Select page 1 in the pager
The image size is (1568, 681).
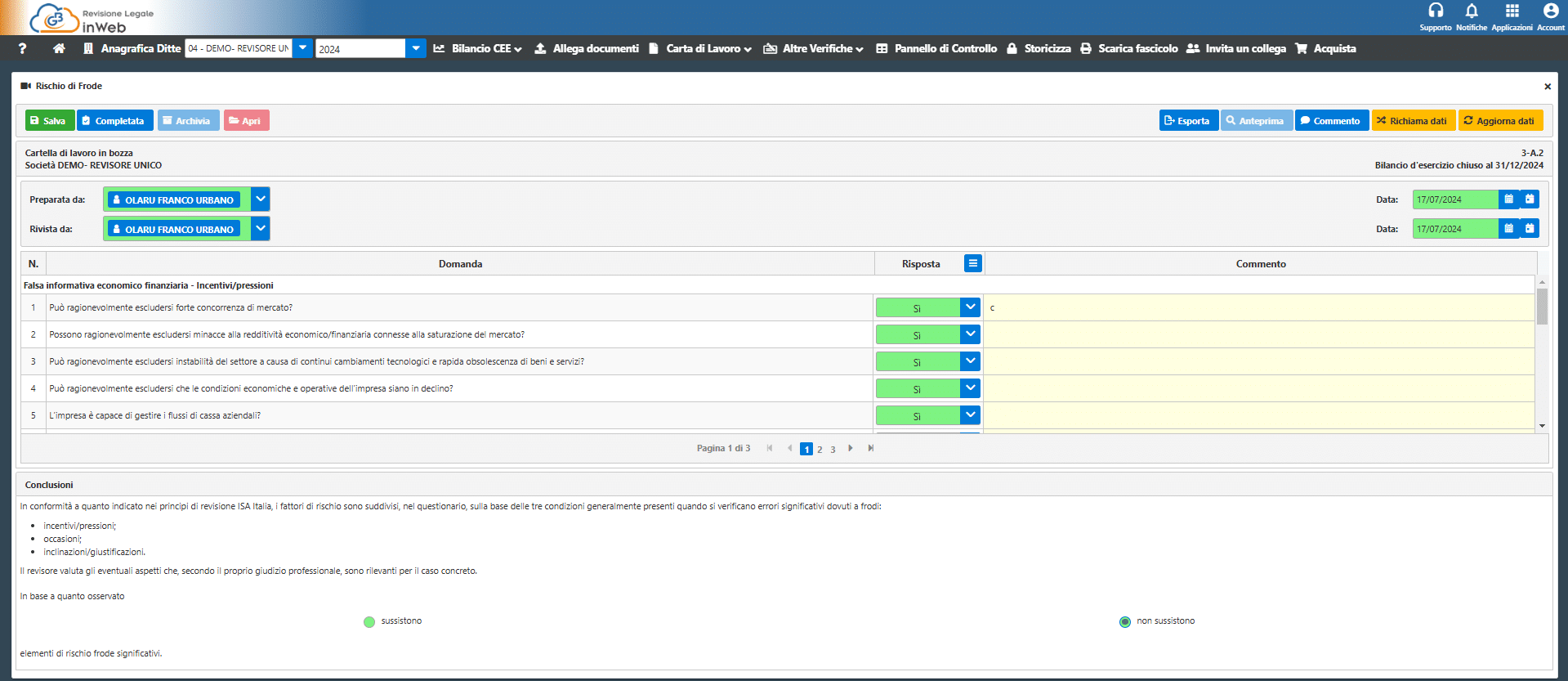[x=806, y=449]
